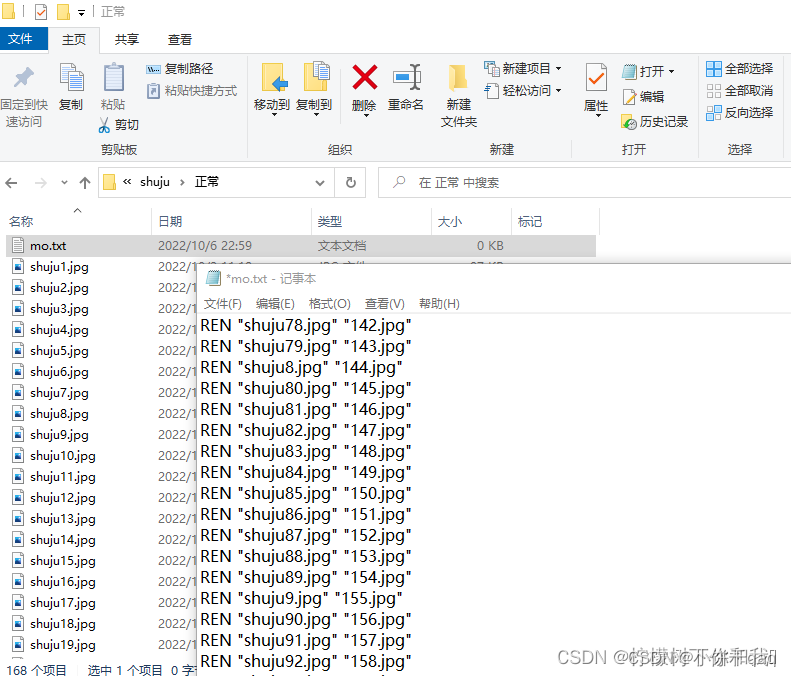
Task: Open Notepad Help (帮助(H)) menu
Action: (439, 304)
